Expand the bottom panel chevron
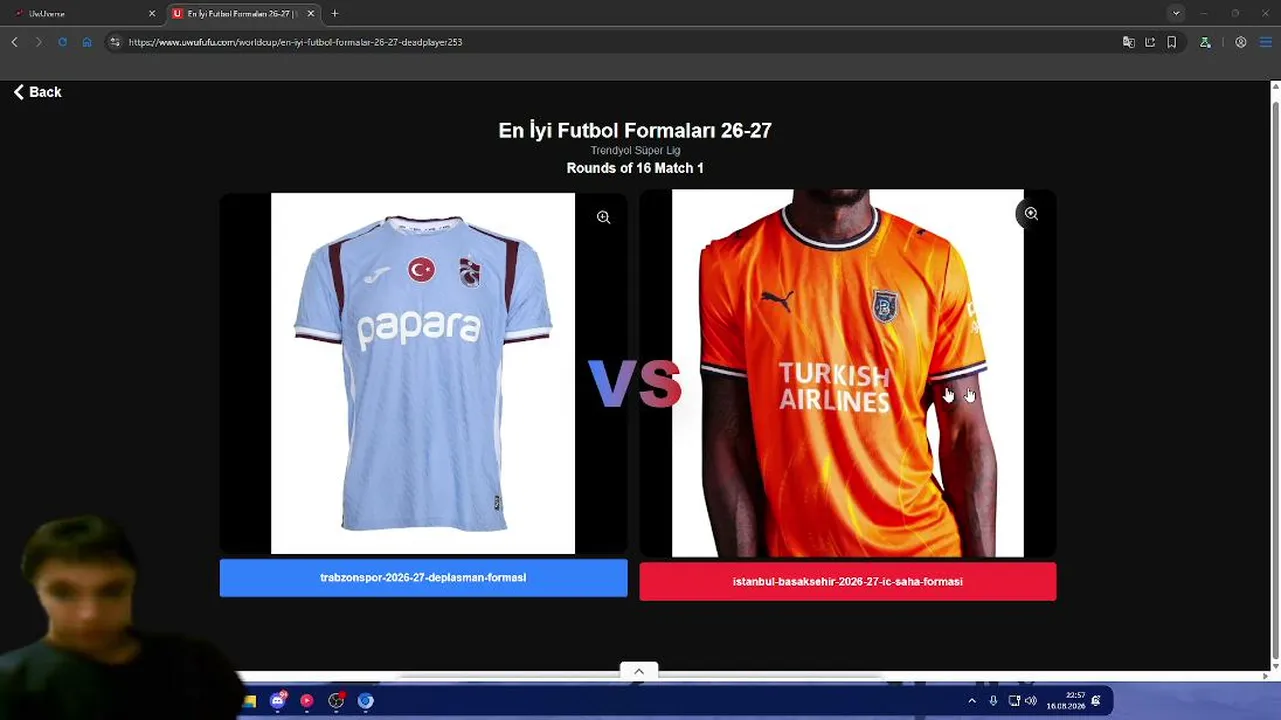 [639, 671]
